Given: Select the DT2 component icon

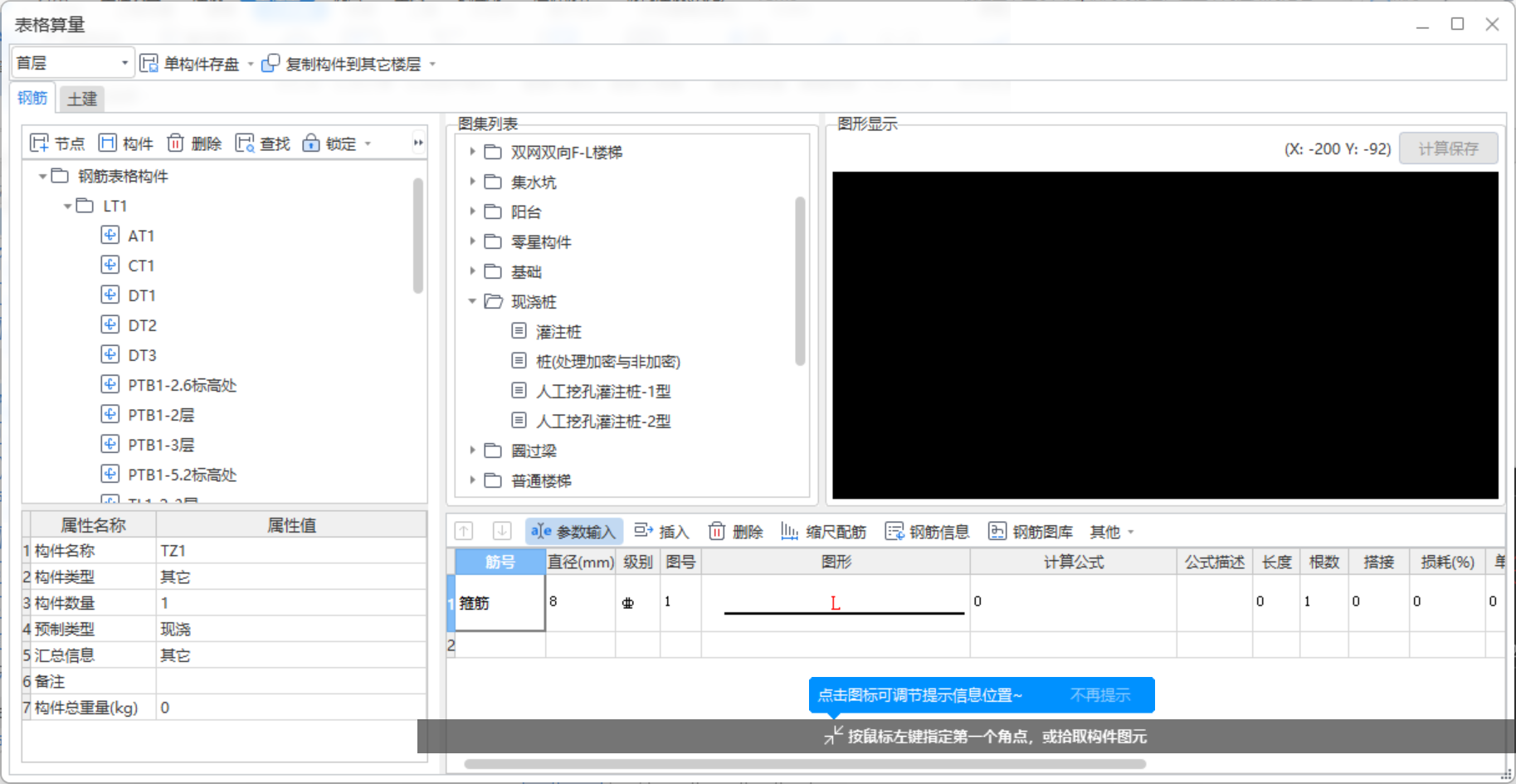Looking at the screenshot, I should 110,324.
